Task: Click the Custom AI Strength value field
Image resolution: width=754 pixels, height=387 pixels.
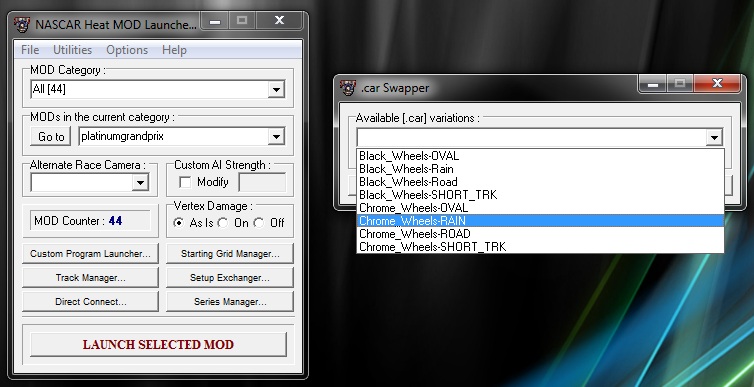Action: tap(263, 183)
